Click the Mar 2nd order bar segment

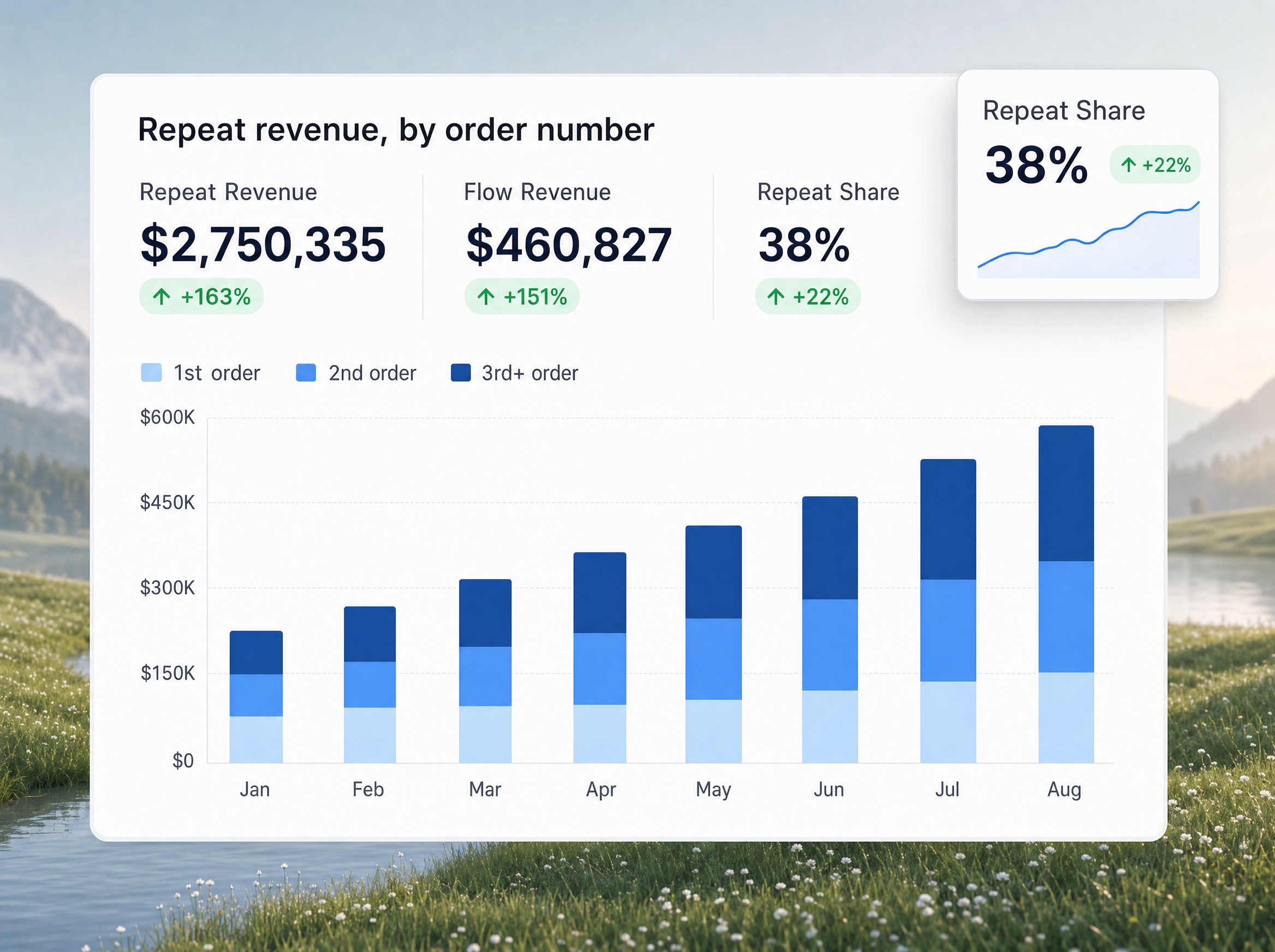pos(485,676)
